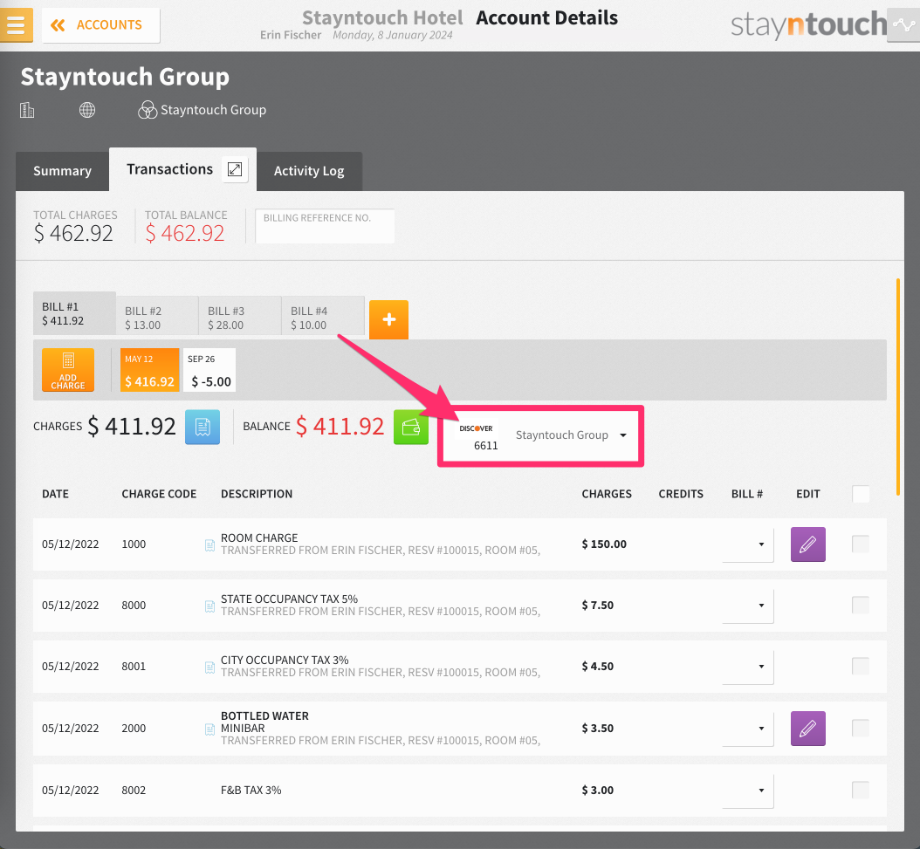Switch to Bill #3 $28.00
The width and height of the screenshot is (920, 849).
coord(240,317)
